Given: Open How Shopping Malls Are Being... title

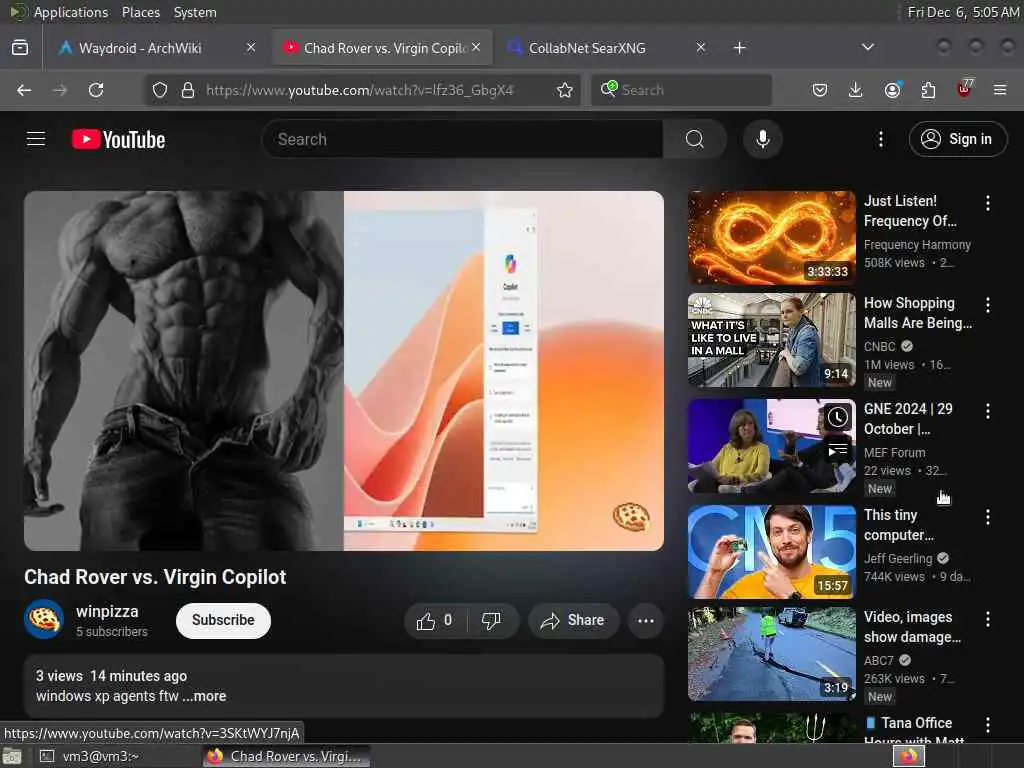Looking at the screenshot, I should tap(918, 313).
